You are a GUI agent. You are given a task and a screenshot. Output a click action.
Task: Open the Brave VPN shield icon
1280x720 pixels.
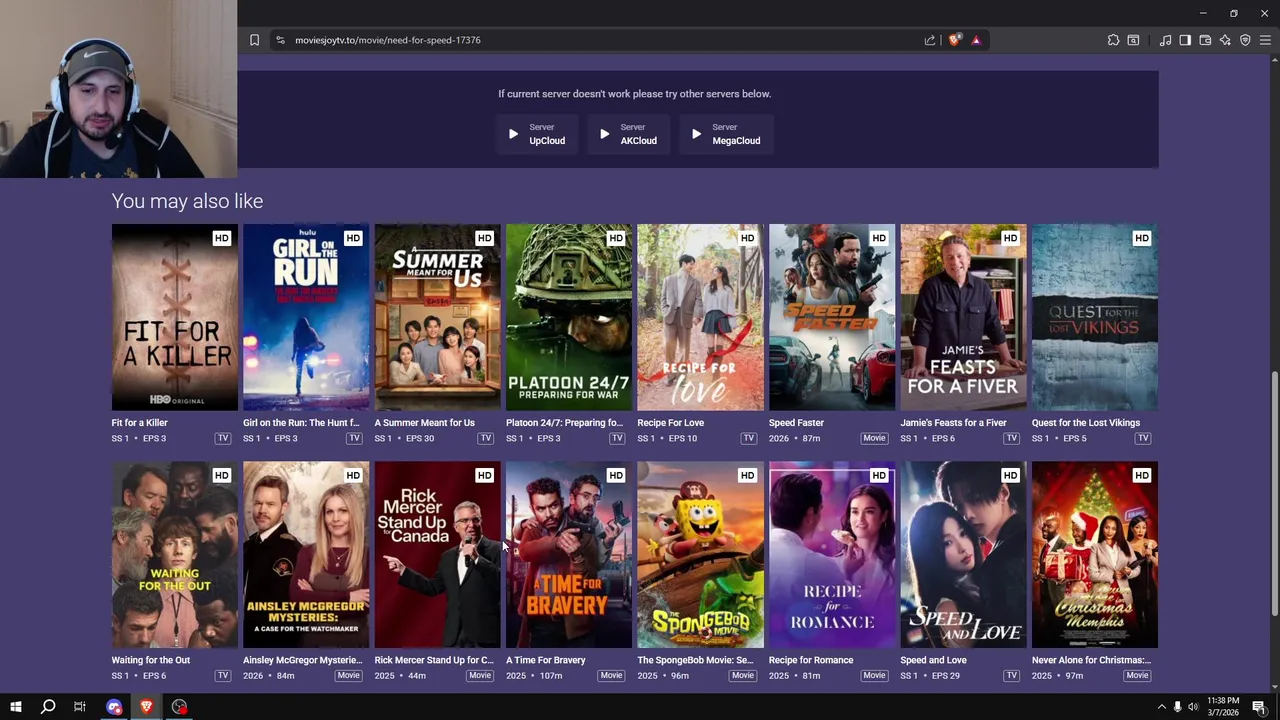click(x=1245, y=40)
